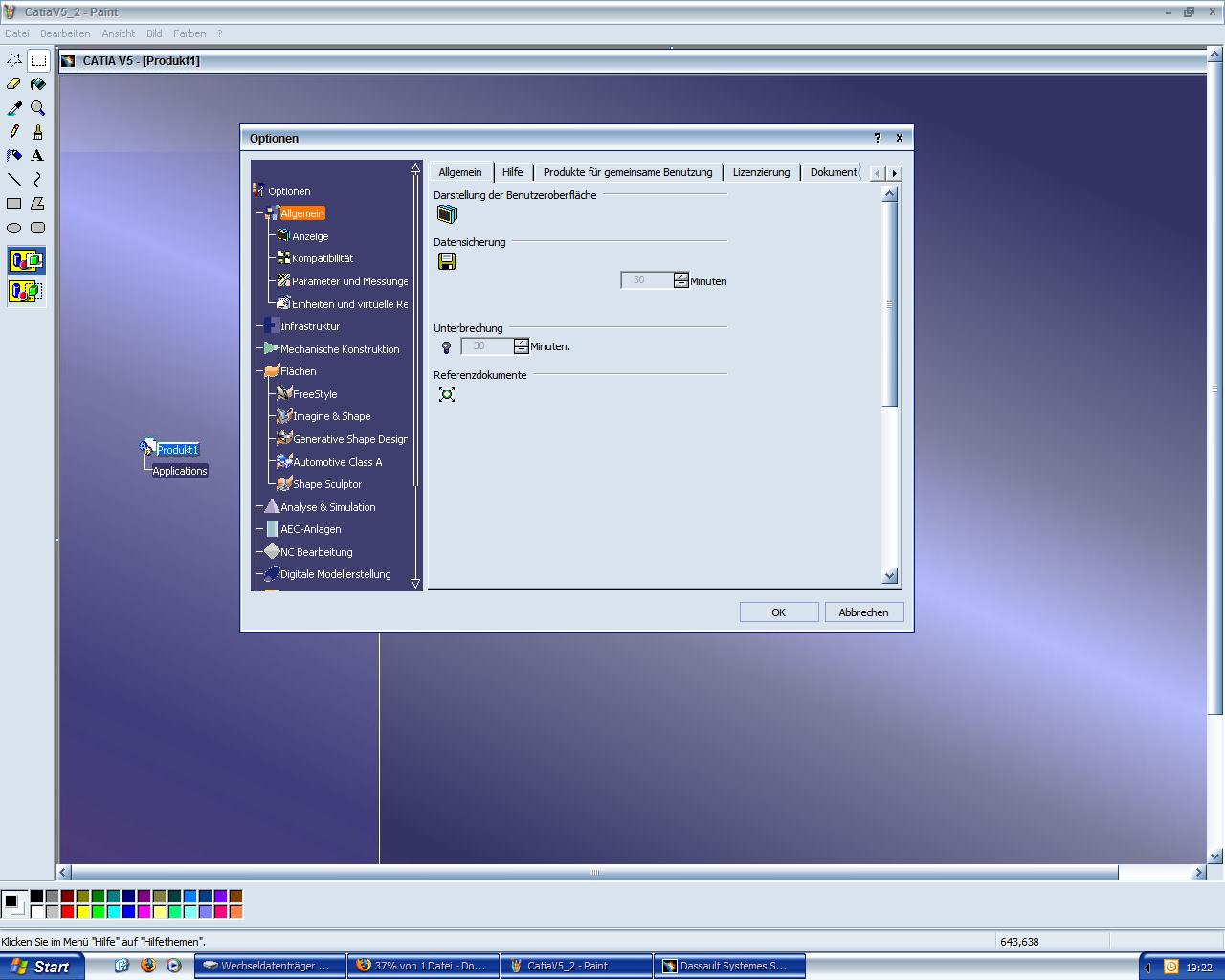Screen dimensions: 1225x980
Task: Activate the Magnifier tool
Action: pyautogui.click(x=38, y=108)
